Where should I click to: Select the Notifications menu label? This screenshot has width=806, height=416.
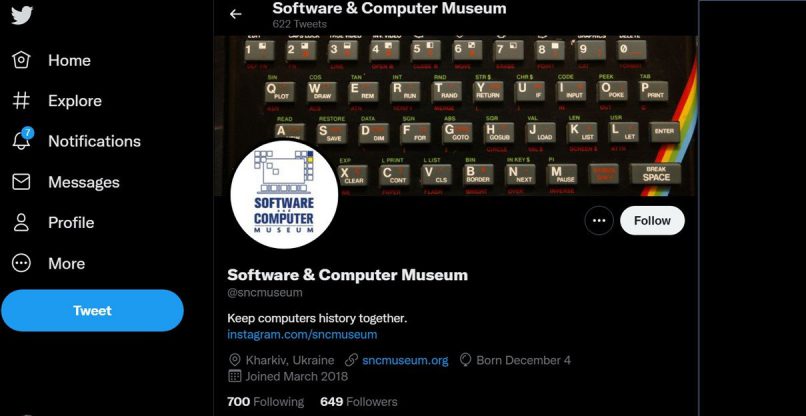click(95, 141)
